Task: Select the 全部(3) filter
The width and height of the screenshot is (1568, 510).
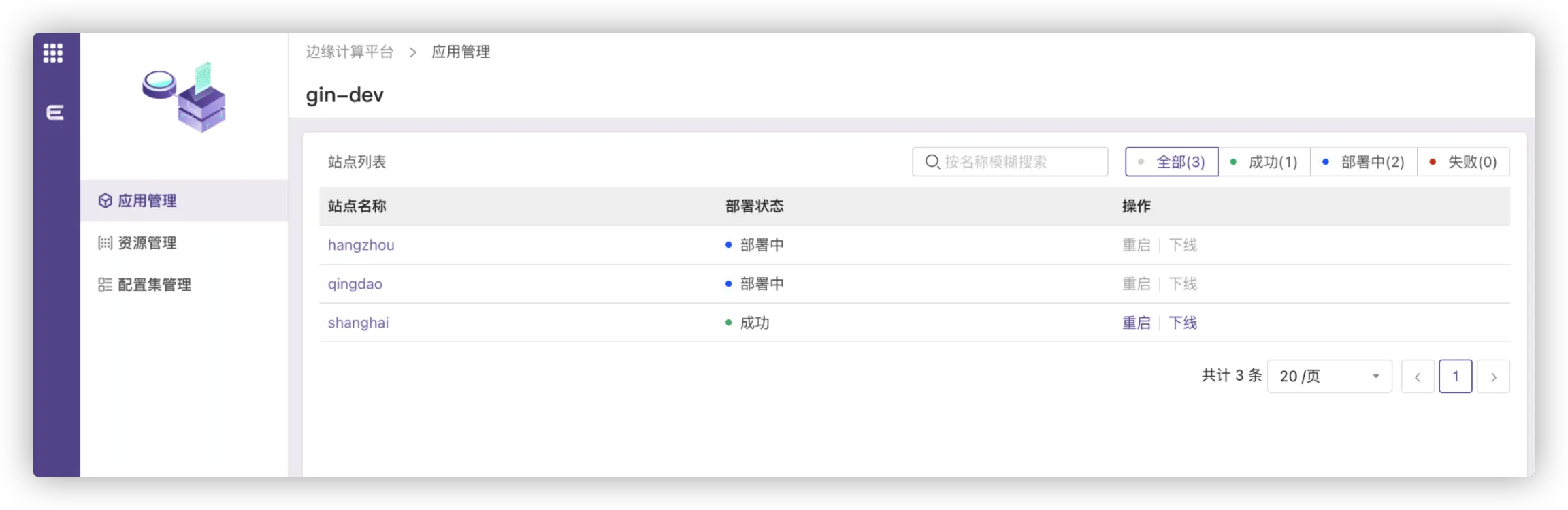Action: pos(1171,162)
